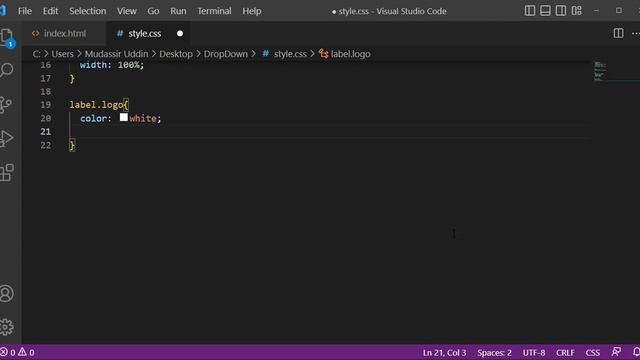This screenshot has height=360, width=640.
Task: Open the Explorer view in activity bar
Action: [7, 38]
